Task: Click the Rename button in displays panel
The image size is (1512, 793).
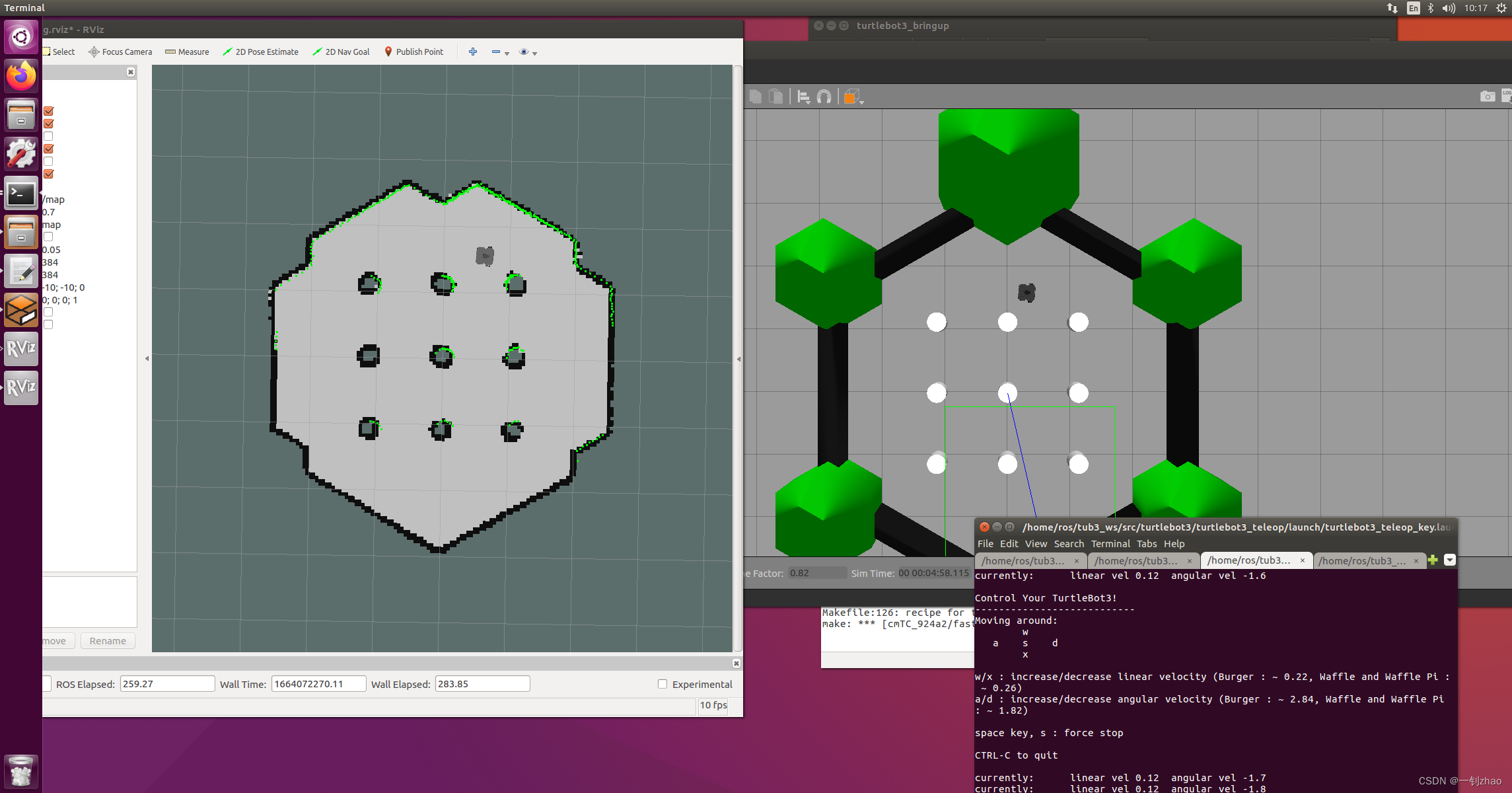Action: [x=108, y=641]
